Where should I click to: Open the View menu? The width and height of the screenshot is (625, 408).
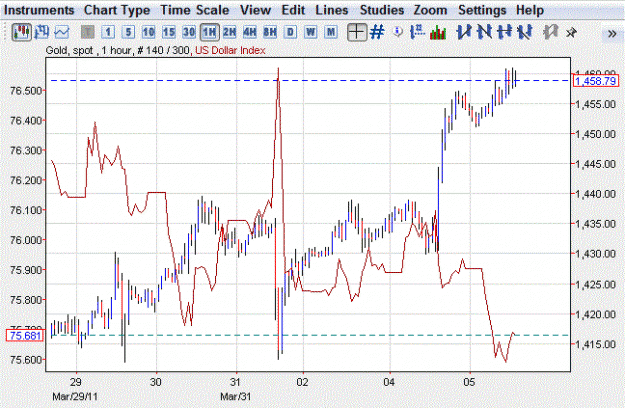click(x=256, y=10)
